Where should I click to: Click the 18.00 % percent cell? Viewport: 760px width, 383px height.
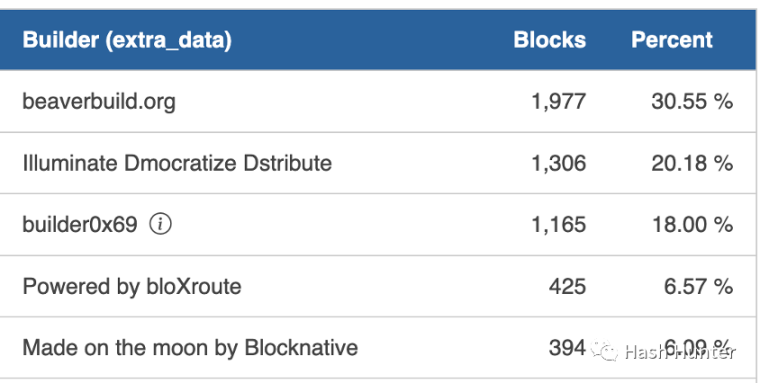click(x=692, y=224)
